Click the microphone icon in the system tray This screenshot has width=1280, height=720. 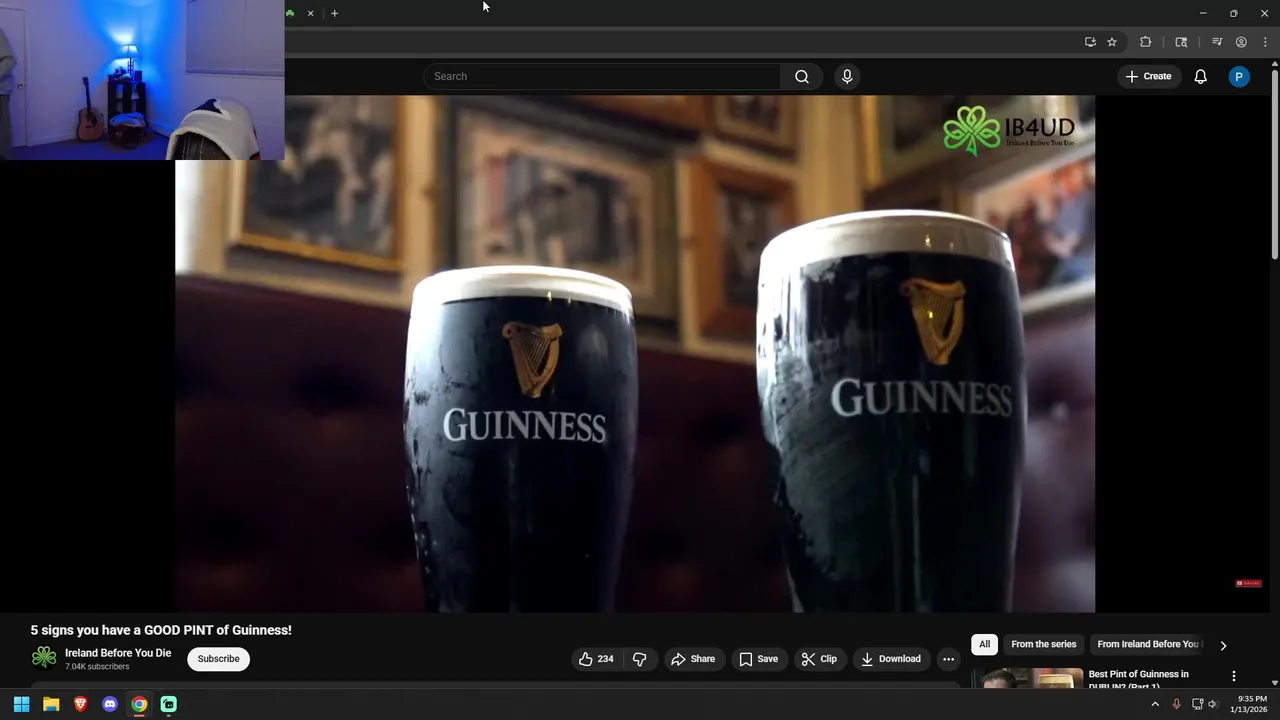point(1176,704)
